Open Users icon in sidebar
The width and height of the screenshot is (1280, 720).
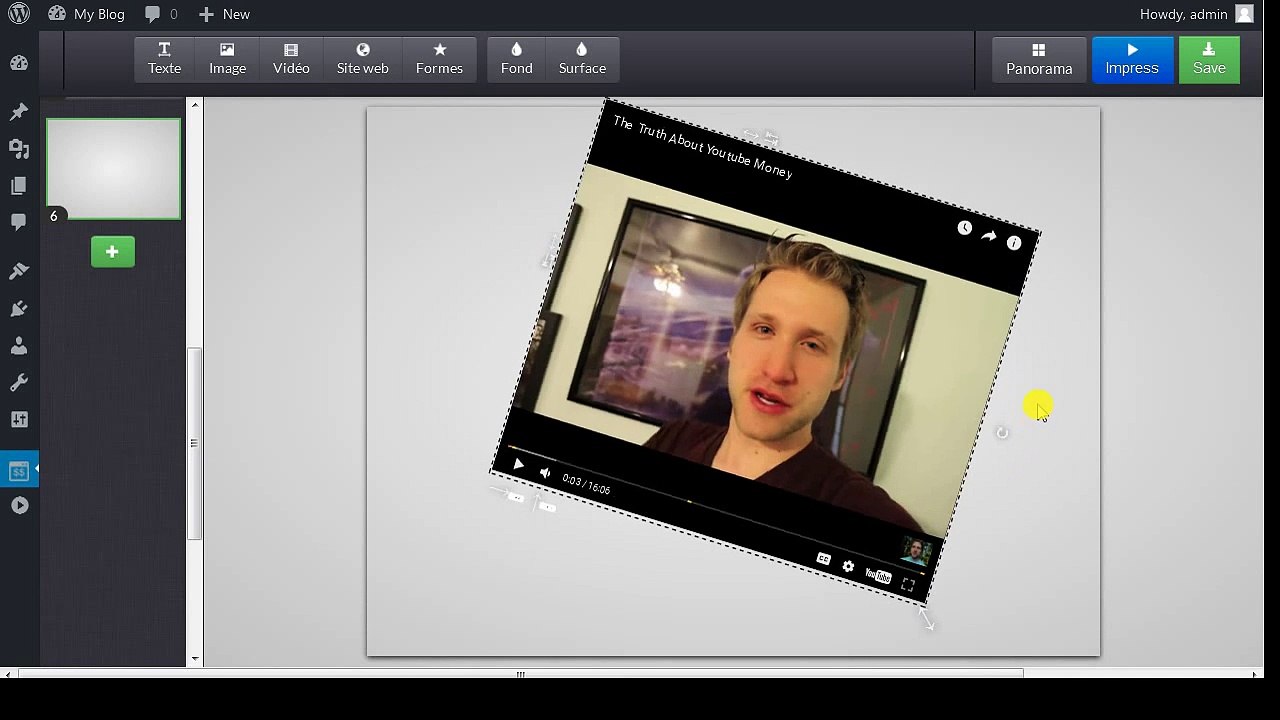pyautogui.click(x=19, y=345)
